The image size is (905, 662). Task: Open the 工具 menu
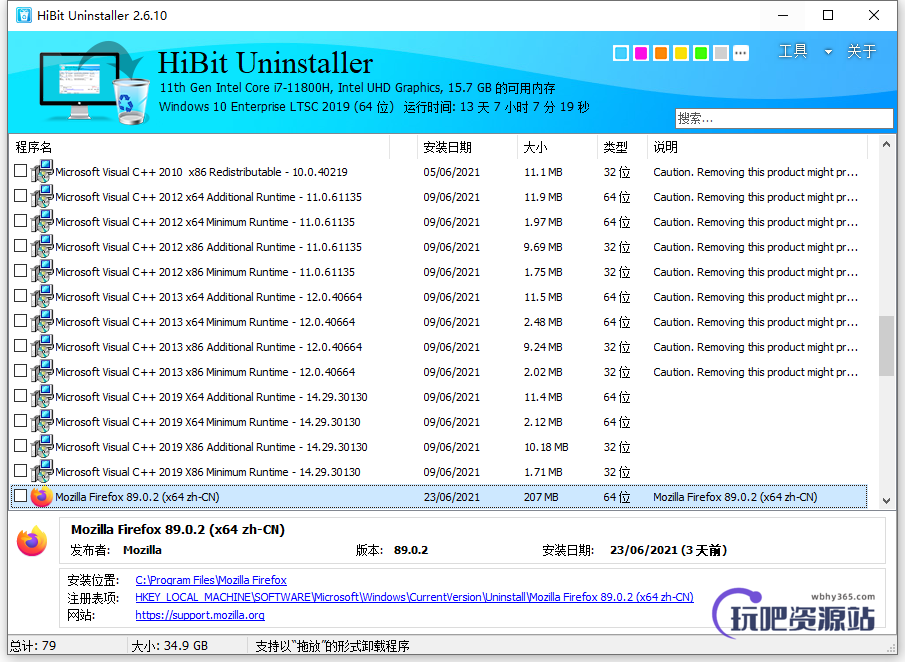point(792,51)
